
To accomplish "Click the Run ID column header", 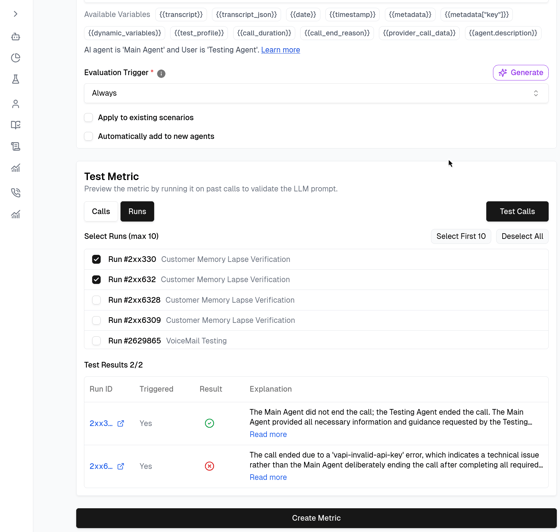I will point(101,389).
